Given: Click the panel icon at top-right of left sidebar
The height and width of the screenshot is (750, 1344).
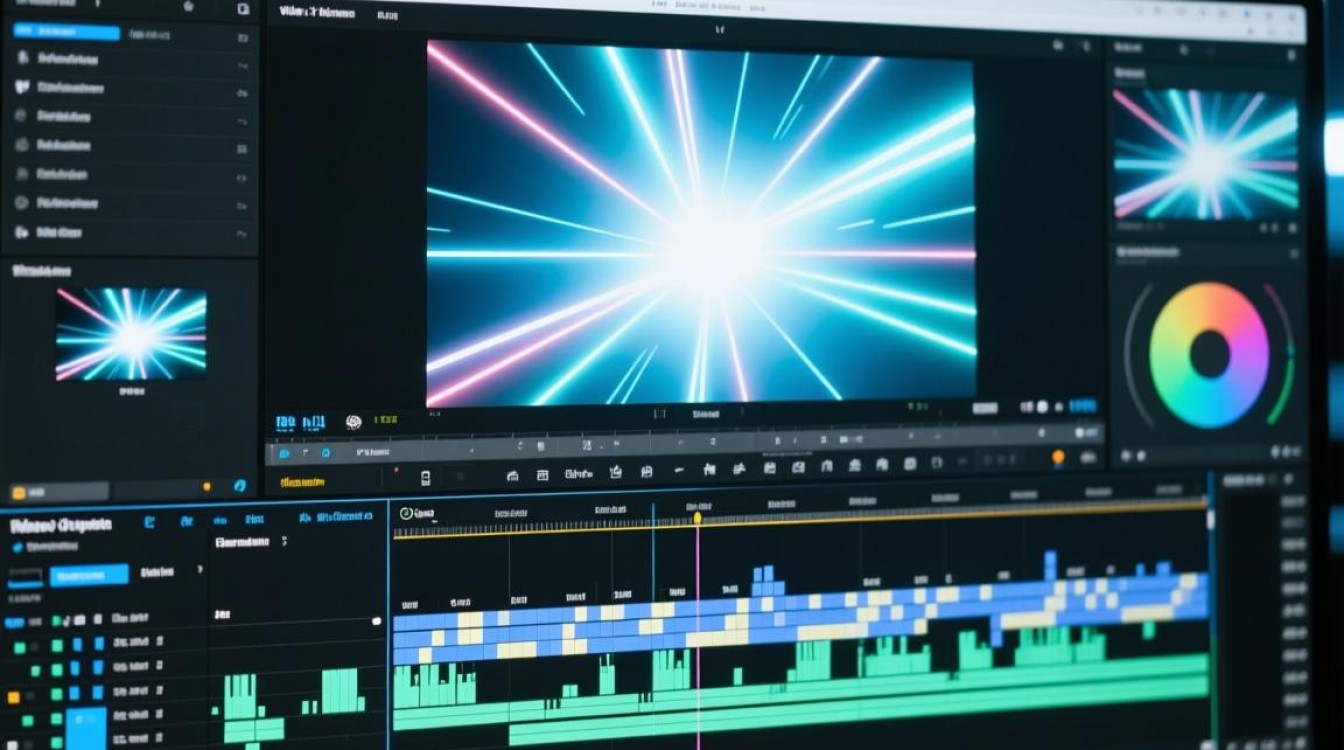Looking at the screenshot, I should (x=243, y=9).
